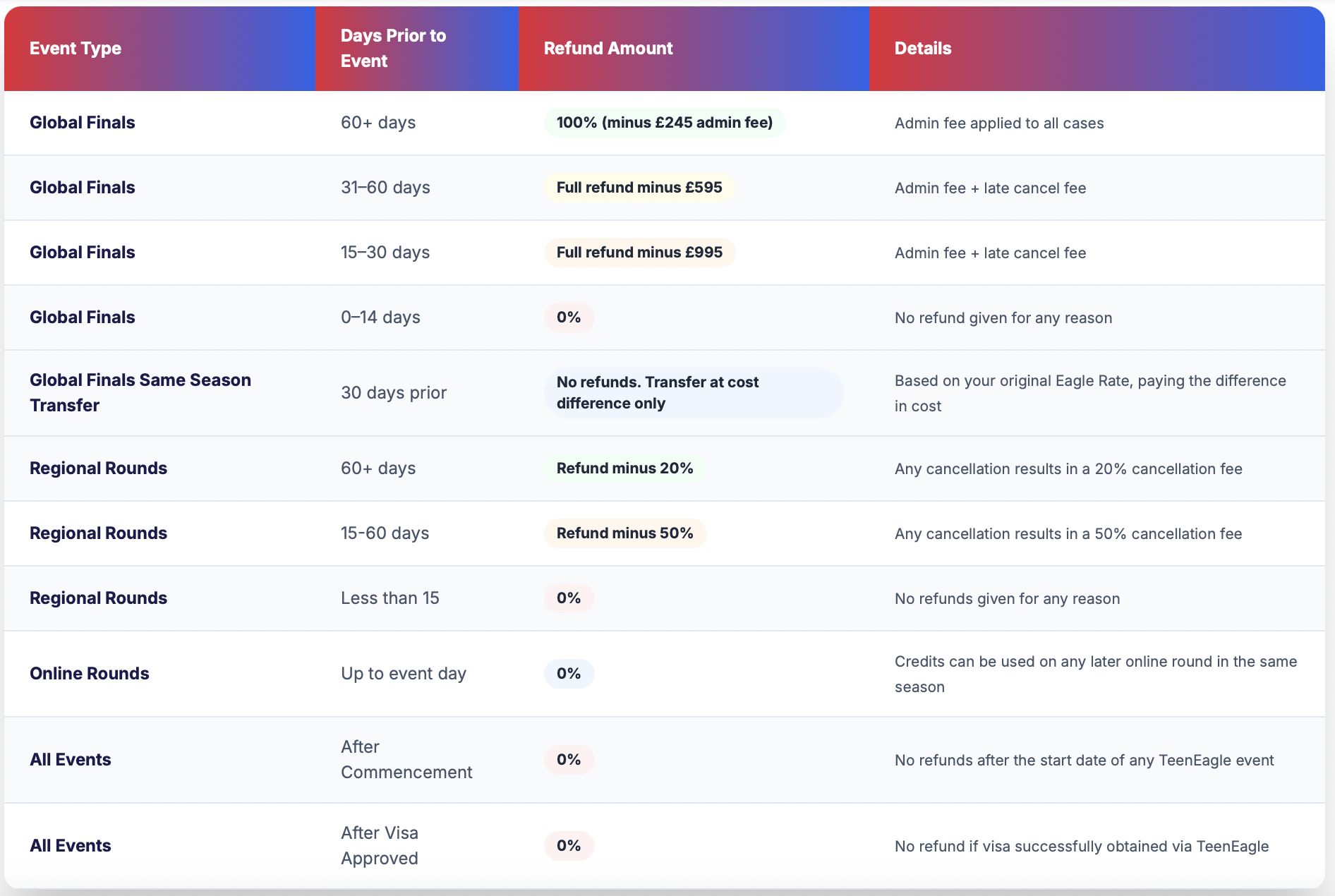Click the Full refund minus £995 badge
1335x896 pixels.
(639, 253)
